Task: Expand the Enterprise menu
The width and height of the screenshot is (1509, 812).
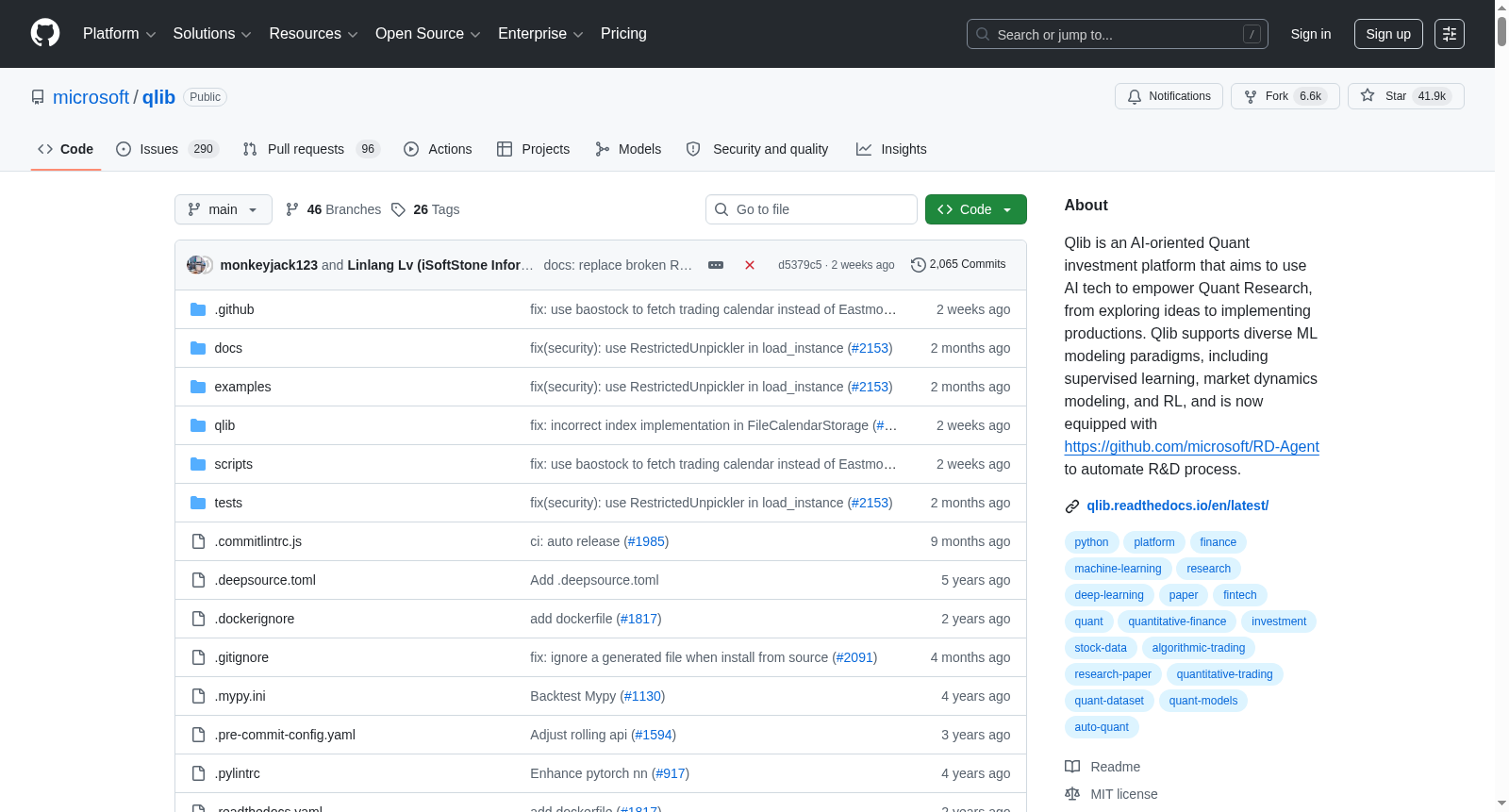Action: (x=540, y=34)
